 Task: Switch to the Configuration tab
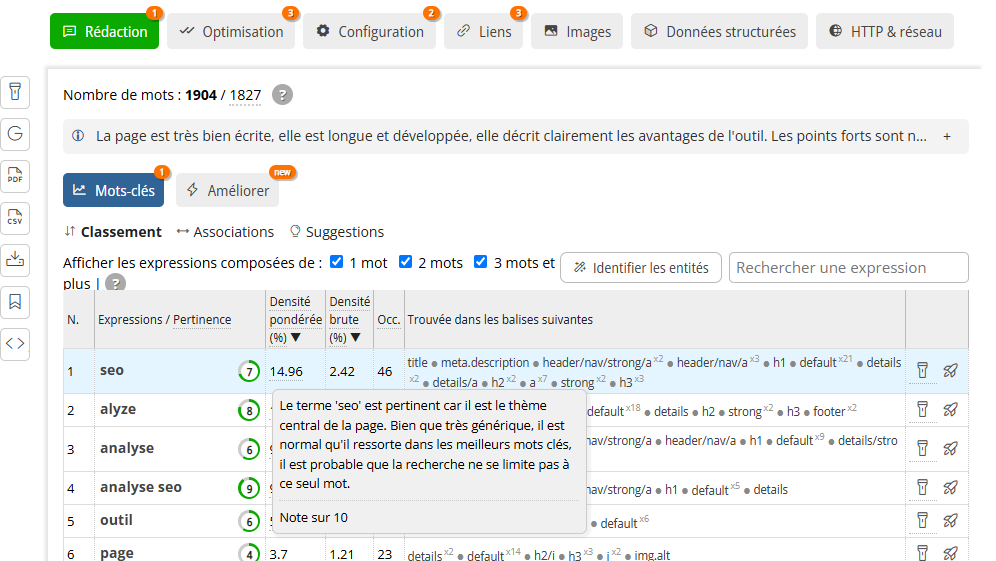(x=370, y=31)
